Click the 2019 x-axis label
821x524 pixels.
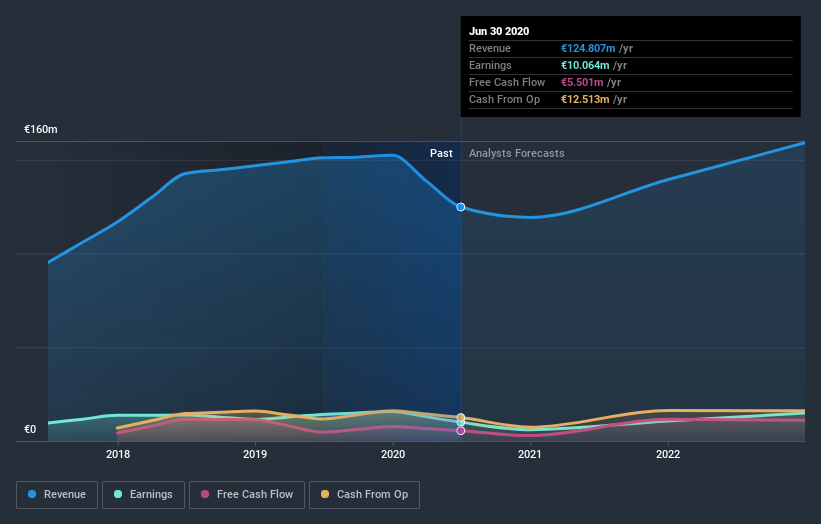click(255, 454)
